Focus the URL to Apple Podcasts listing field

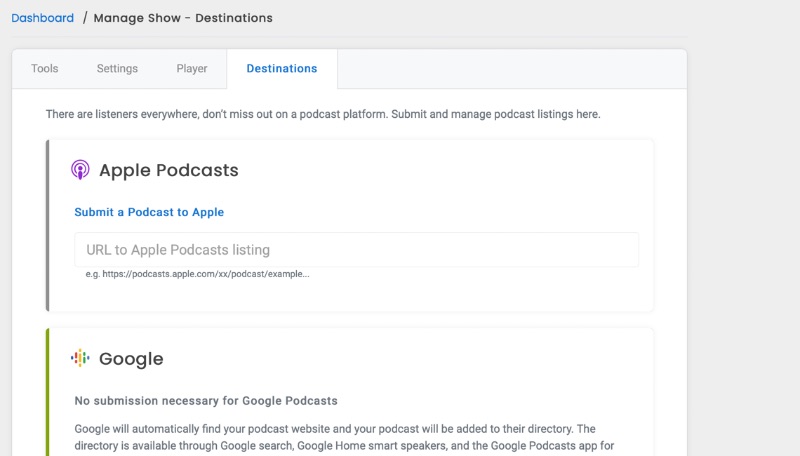tap(356, 250)
